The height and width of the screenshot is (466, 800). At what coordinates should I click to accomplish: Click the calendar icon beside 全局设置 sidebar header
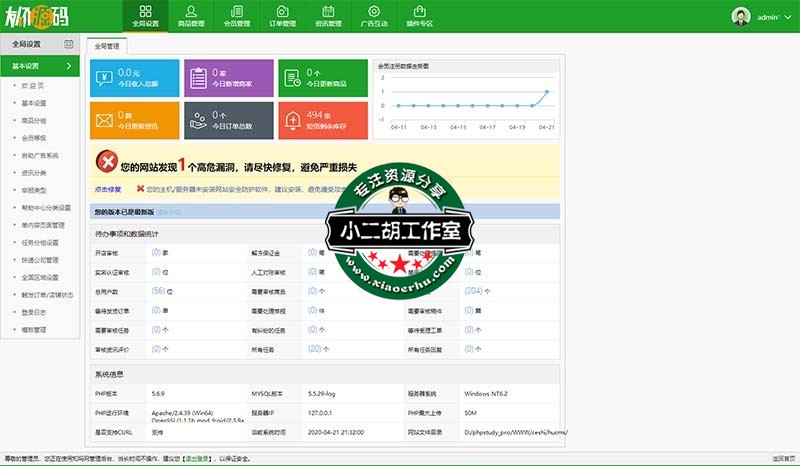click(68, 44)
